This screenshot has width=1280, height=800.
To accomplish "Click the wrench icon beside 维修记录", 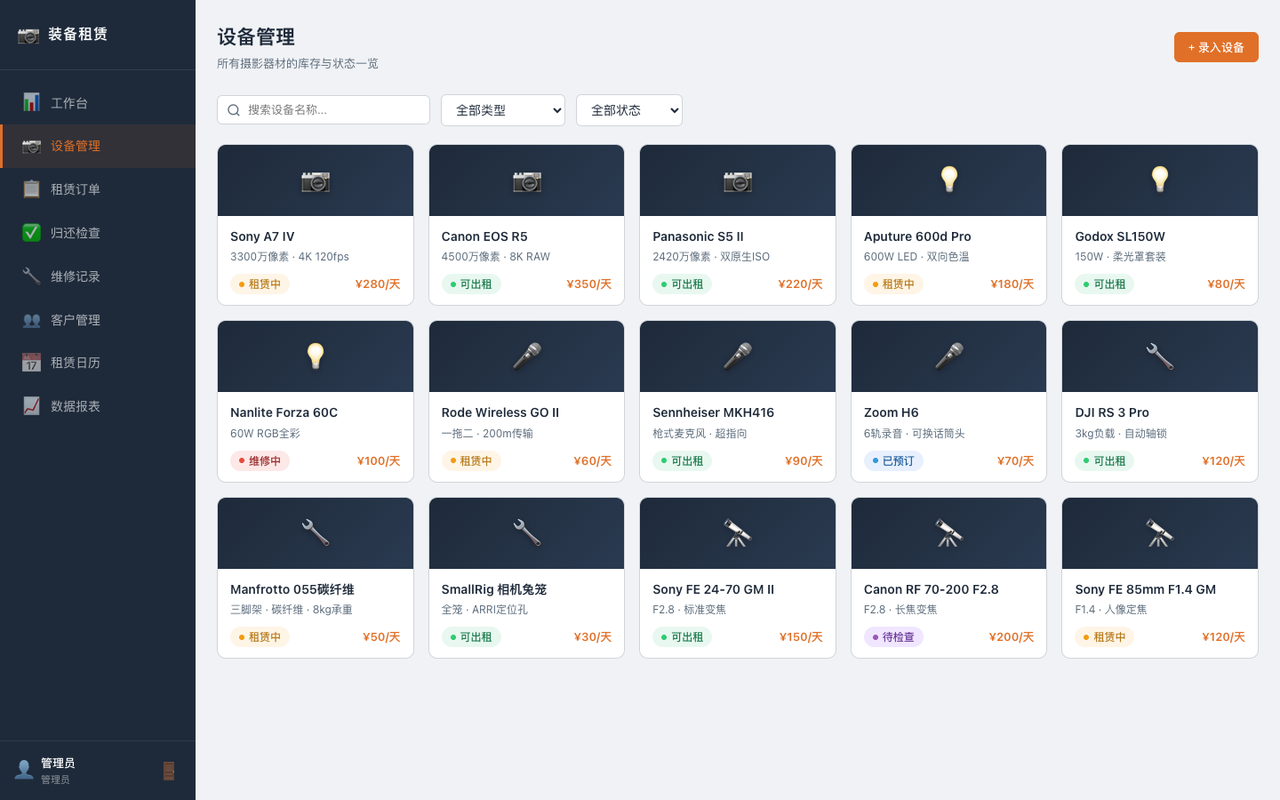I will point(31,276).
